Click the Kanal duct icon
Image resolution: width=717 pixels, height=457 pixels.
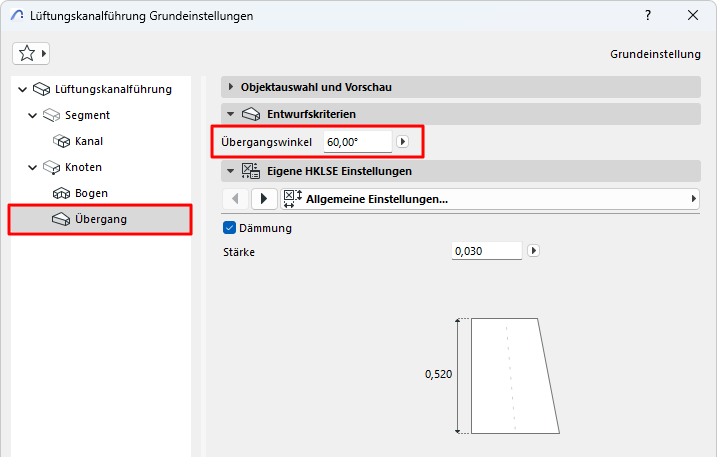[x=61, y=141]
